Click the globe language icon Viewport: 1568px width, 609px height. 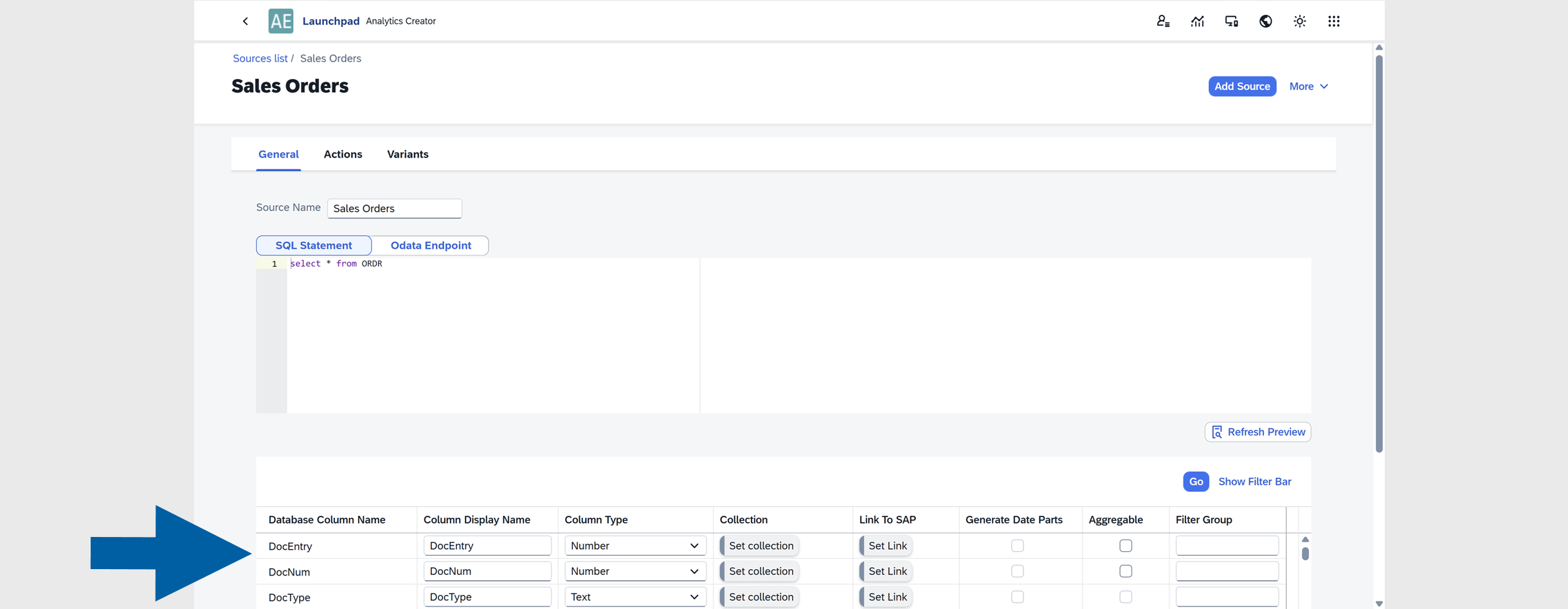(1265, 21)
